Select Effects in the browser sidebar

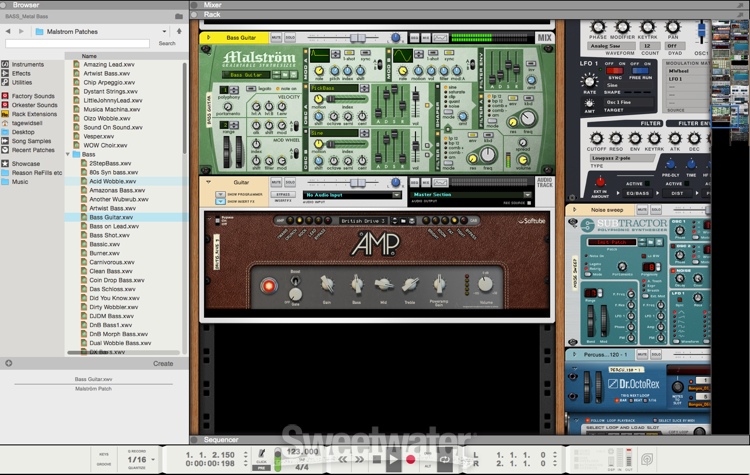pos(20,73)
